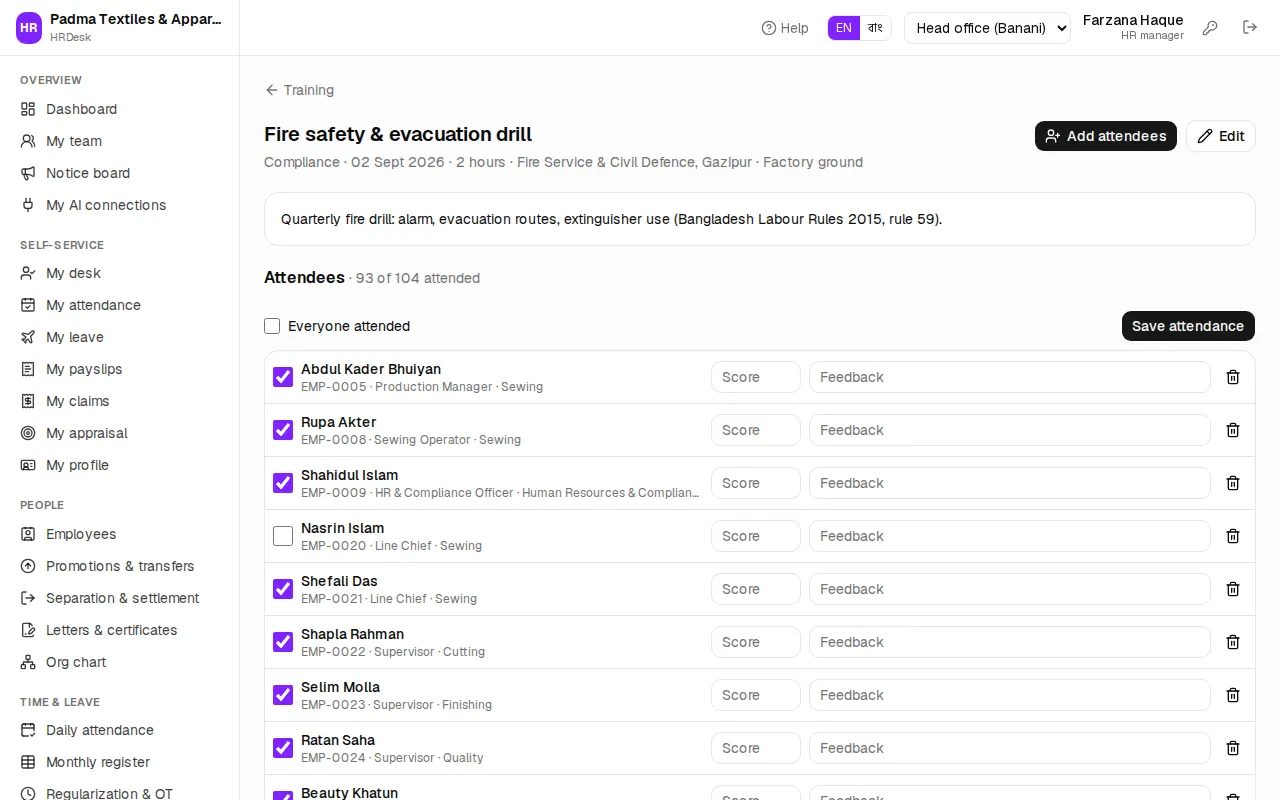
Task: Click the Score field for Shapla Rahman
Action: (x=756, y=642)
